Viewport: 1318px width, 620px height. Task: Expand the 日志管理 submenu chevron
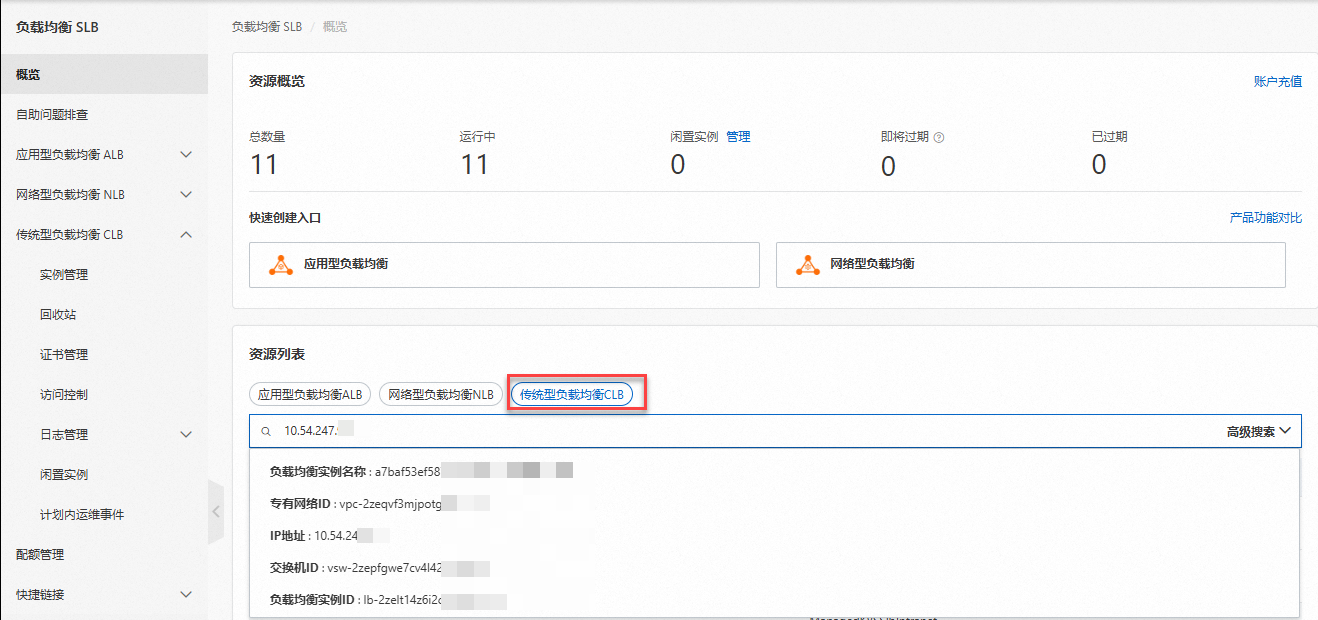(x=186, y=435)
